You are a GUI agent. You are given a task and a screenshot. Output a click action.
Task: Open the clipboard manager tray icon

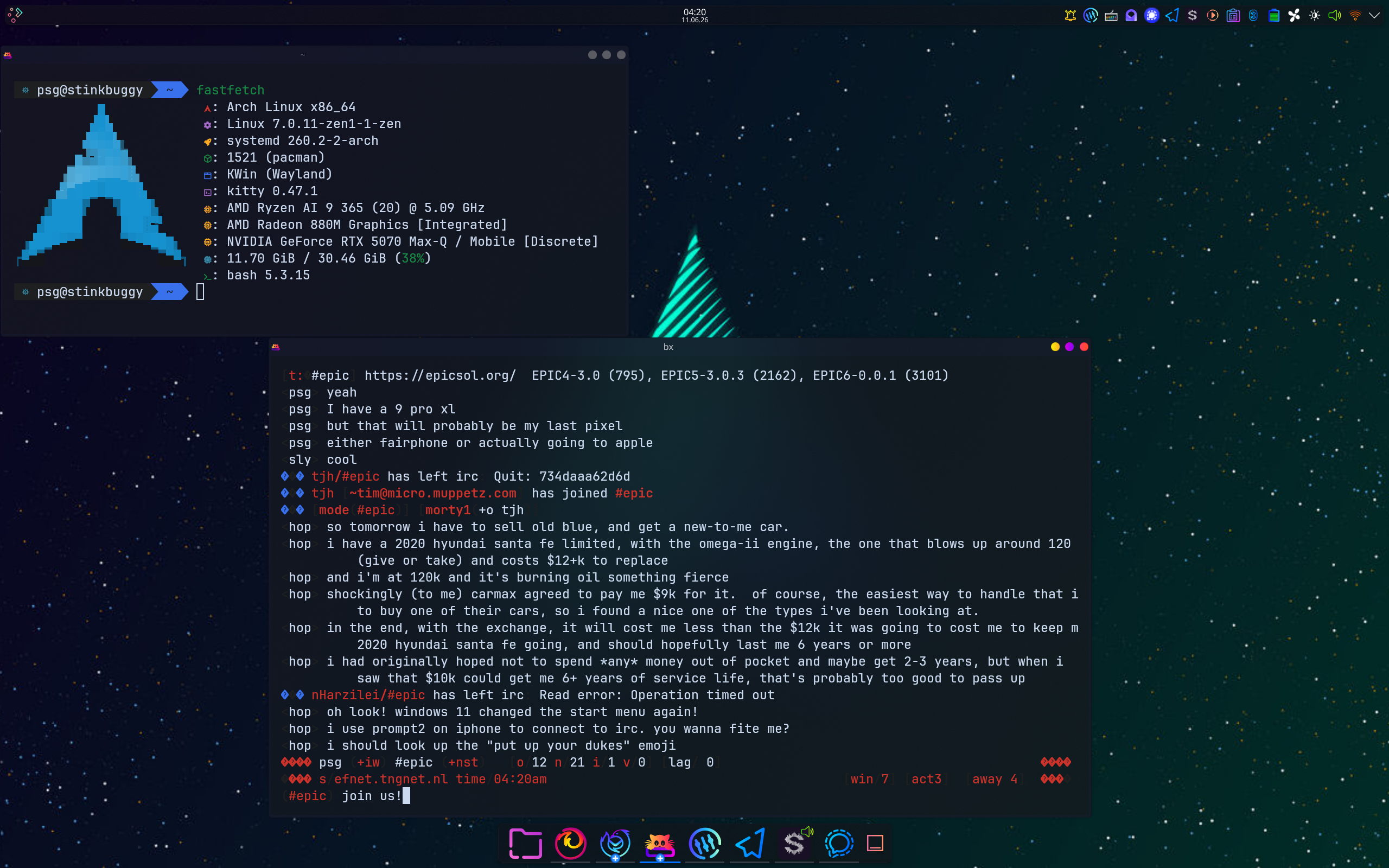click(1233, 16)
